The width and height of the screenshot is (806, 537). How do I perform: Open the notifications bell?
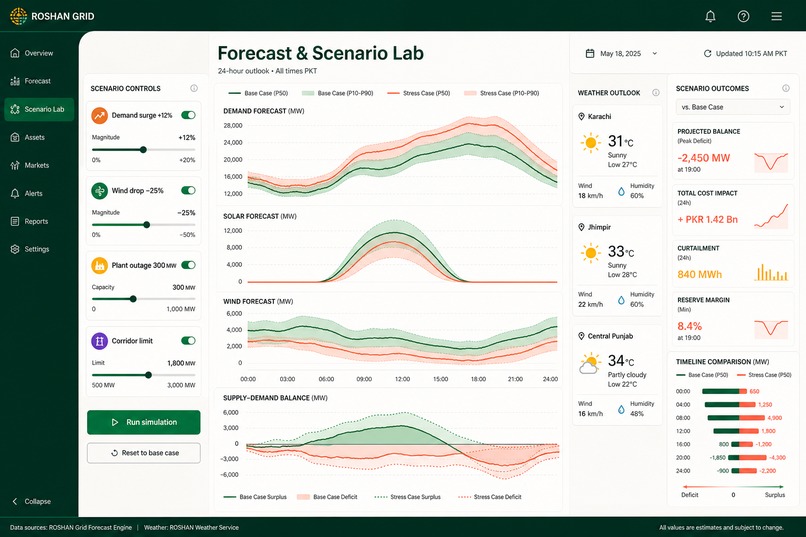710,16
